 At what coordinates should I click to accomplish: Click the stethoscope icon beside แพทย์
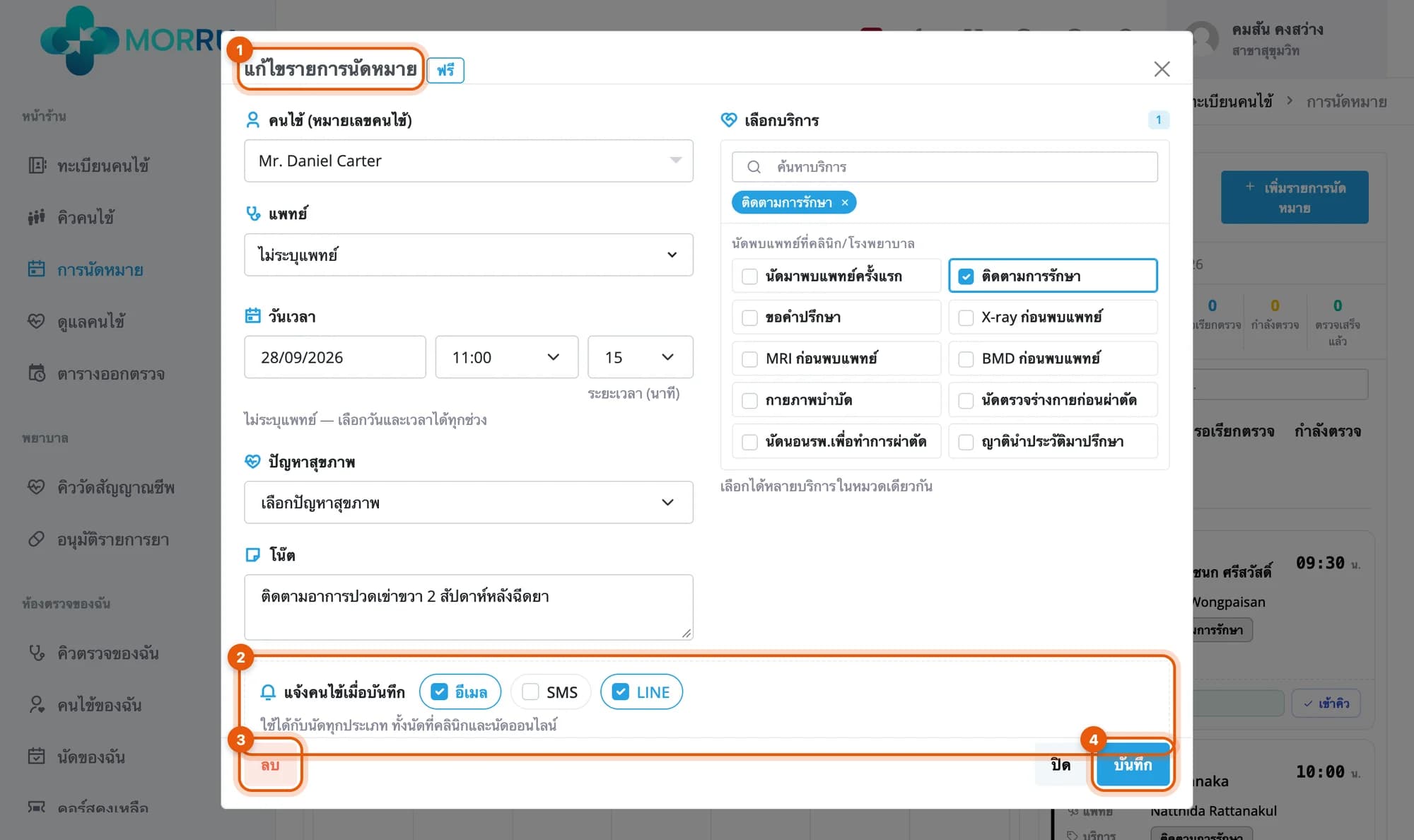pyautogui.click(x=252, y=213)
